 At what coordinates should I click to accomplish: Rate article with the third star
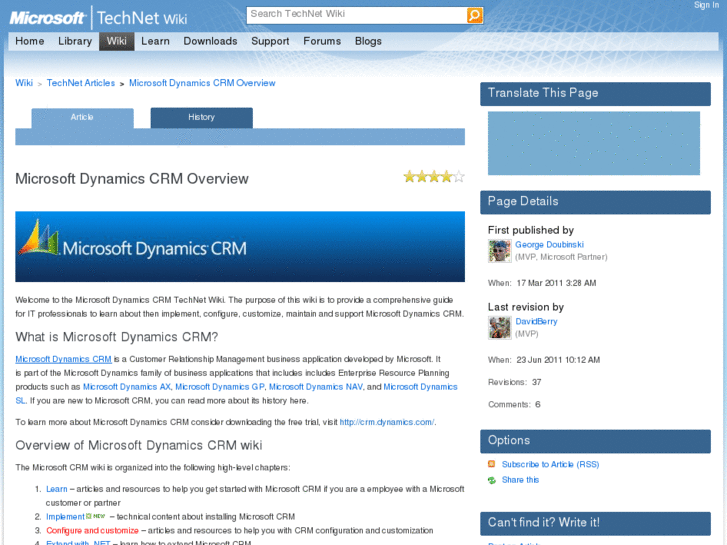pos(434,177)
